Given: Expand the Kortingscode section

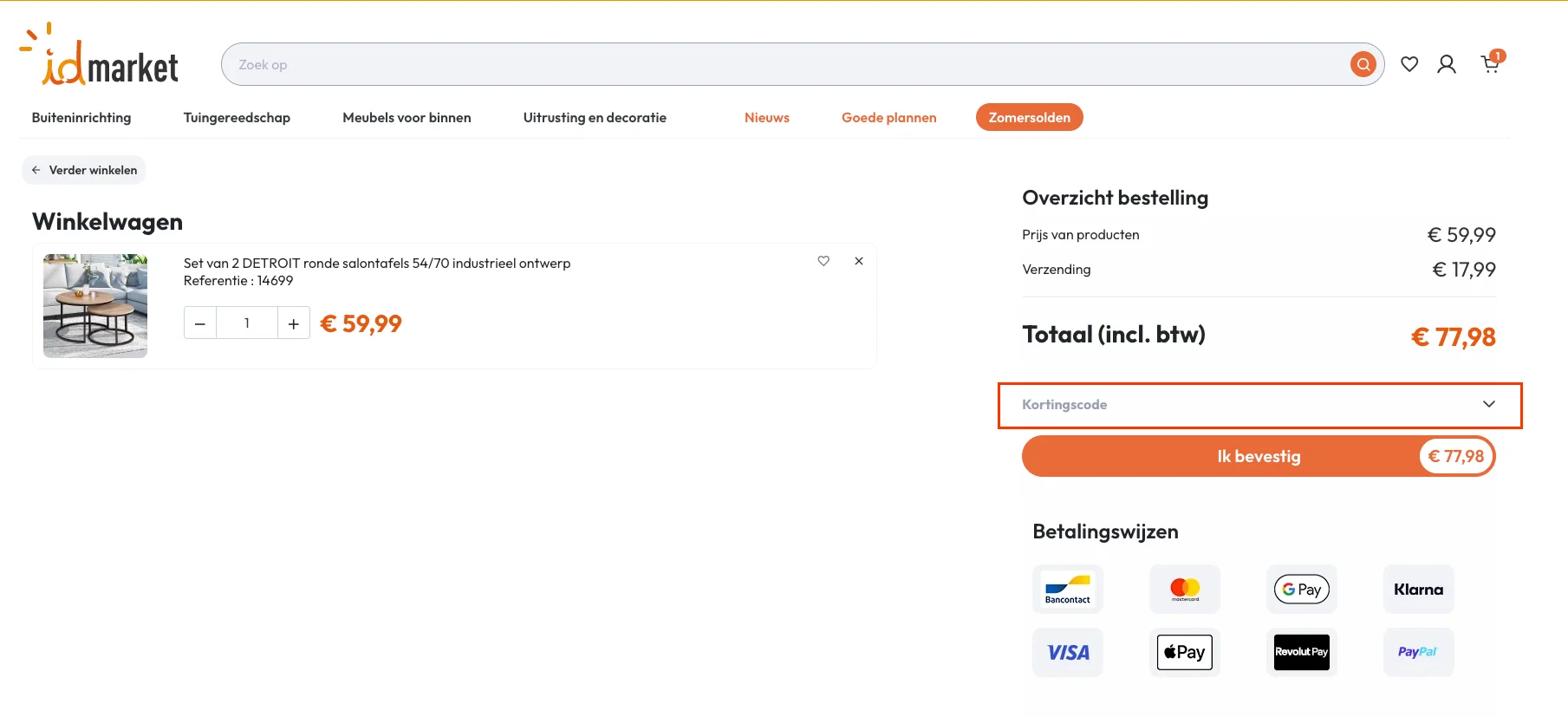Looking at the screenshot, I should [x=1259, y=405].
